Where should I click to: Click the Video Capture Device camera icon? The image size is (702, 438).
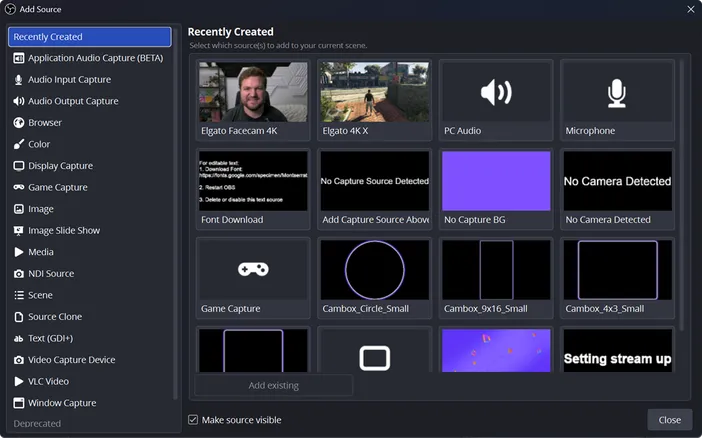(x=18, y=360)
